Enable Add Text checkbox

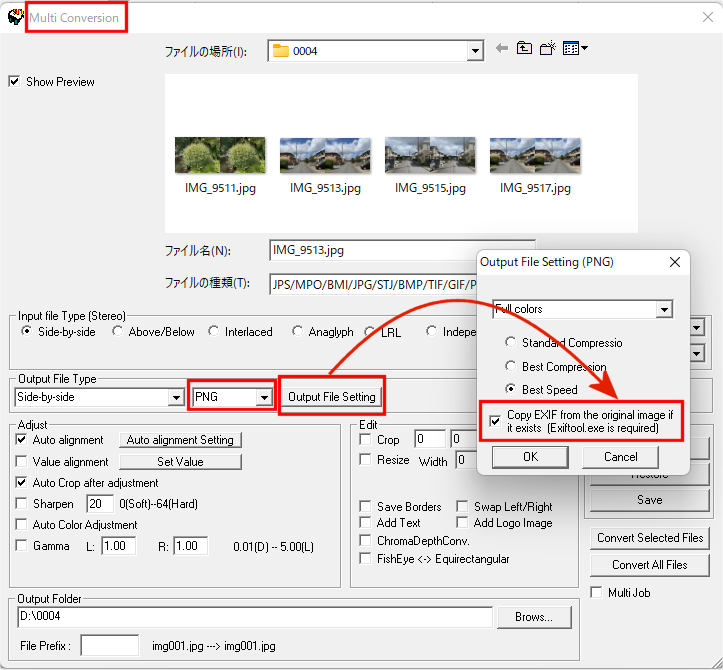(365, 522)
